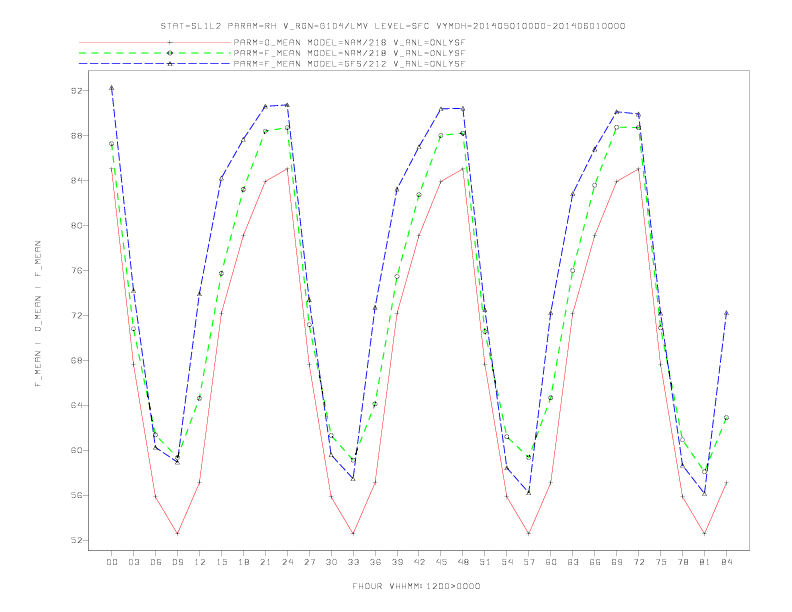This screenshot has height=612, width=792.
Task: Click the y-axis tick label 52
Action: pyautogui.click(x=77, y=540)
